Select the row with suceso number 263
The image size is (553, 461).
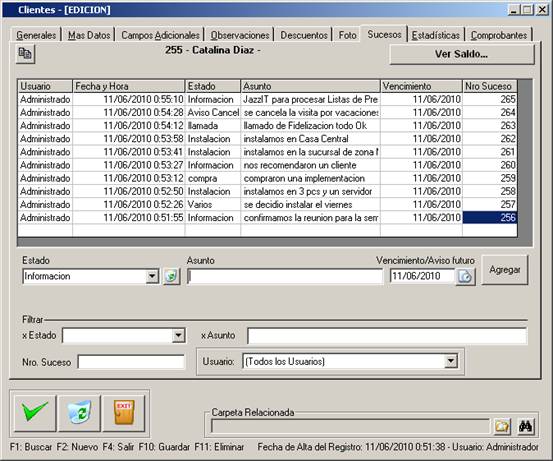coord(268,126)
